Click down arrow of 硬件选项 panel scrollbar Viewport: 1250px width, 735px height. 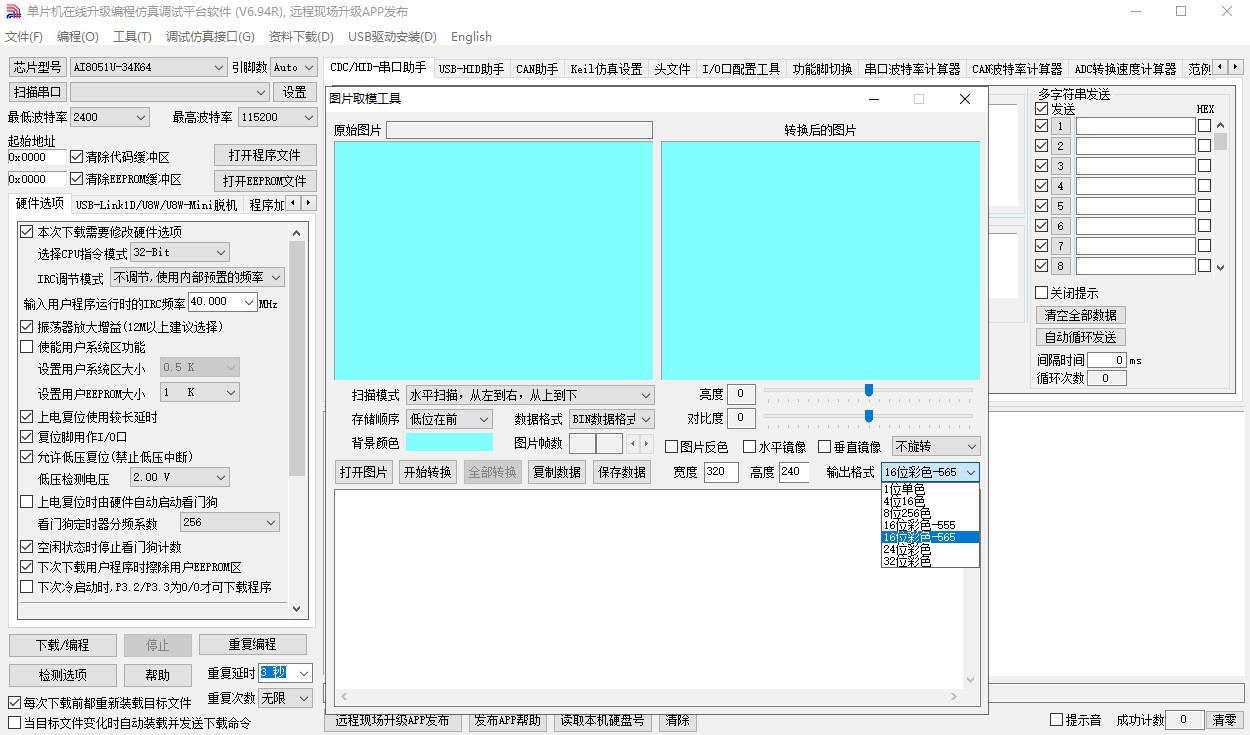tap(297, 607)
